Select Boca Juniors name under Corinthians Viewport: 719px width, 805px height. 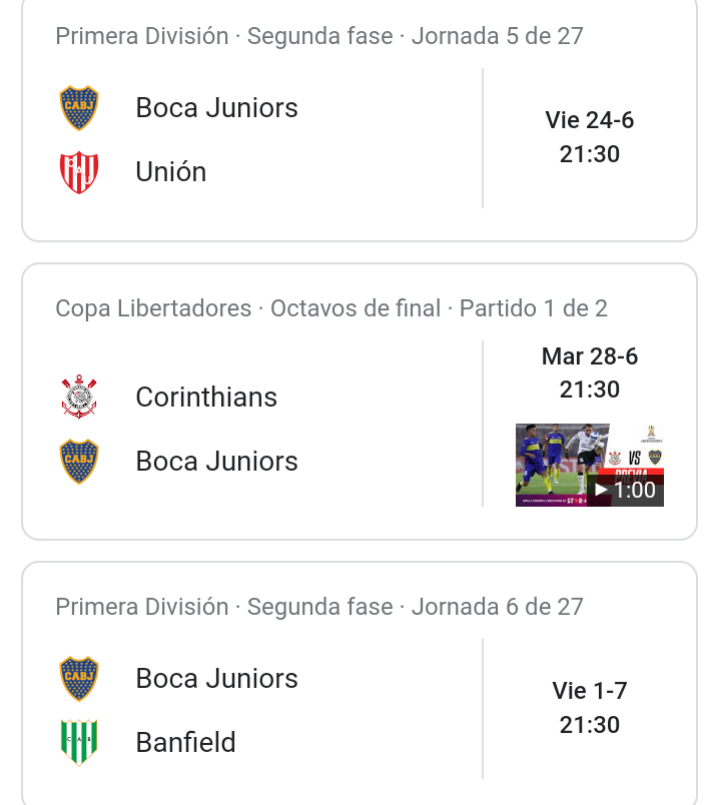coord(217,461)
